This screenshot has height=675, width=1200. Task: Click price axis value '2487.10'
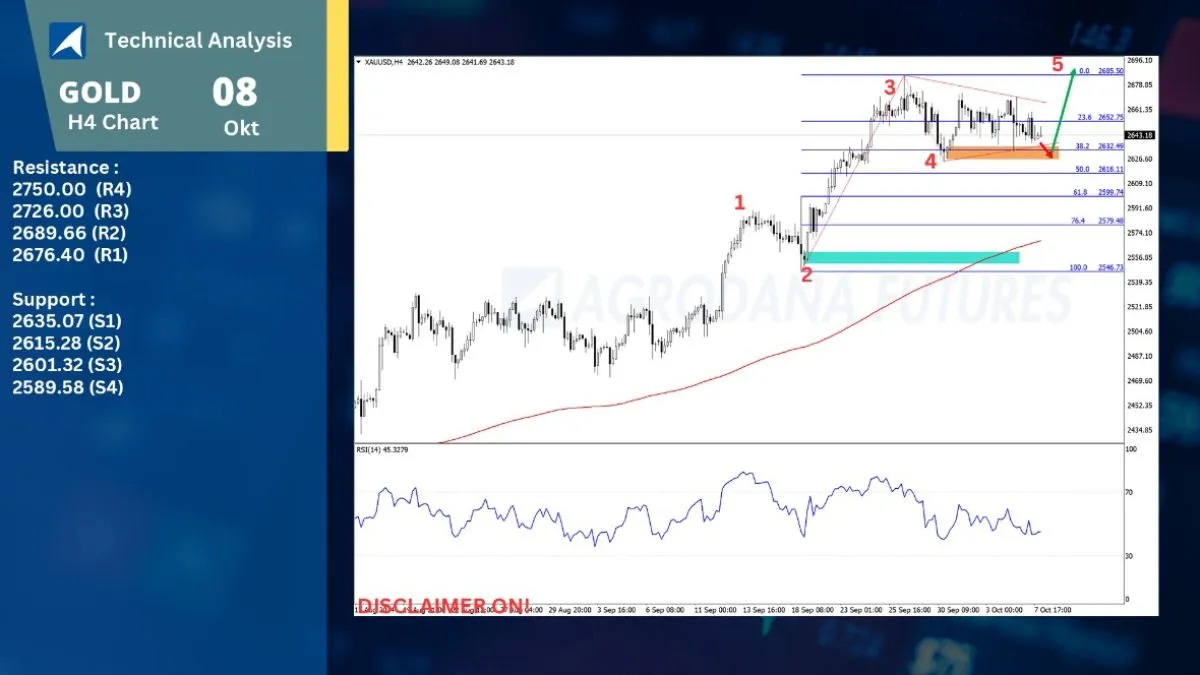[1140, 356]
